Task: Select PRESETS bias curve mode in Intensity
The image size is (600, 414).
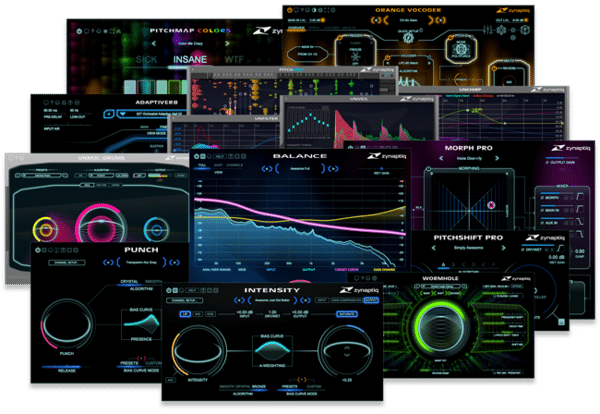Action: 290,386
